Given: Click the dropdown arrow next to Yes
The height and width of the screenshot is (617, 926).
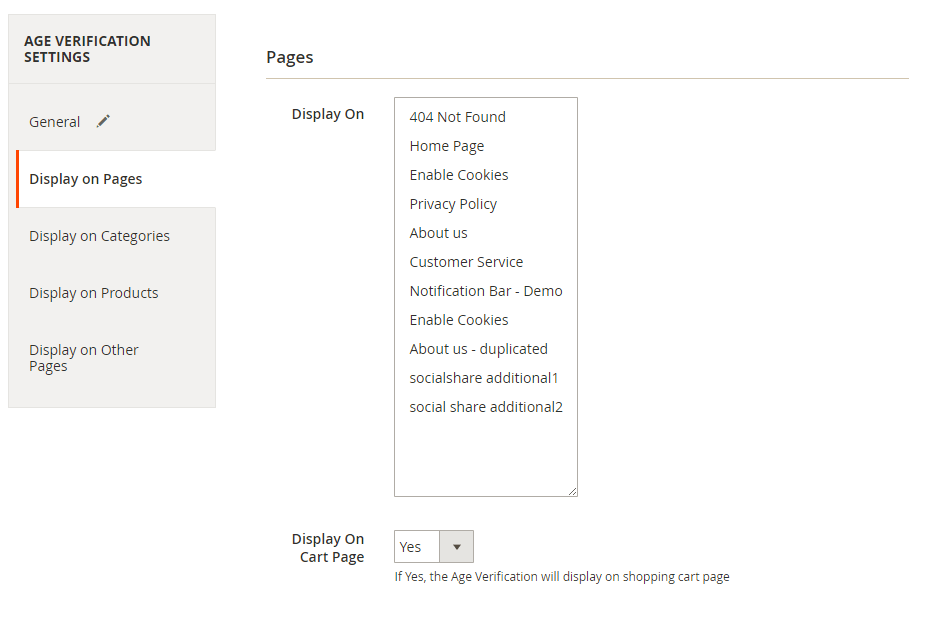Looking at the screenshot, I should (457, 547).
